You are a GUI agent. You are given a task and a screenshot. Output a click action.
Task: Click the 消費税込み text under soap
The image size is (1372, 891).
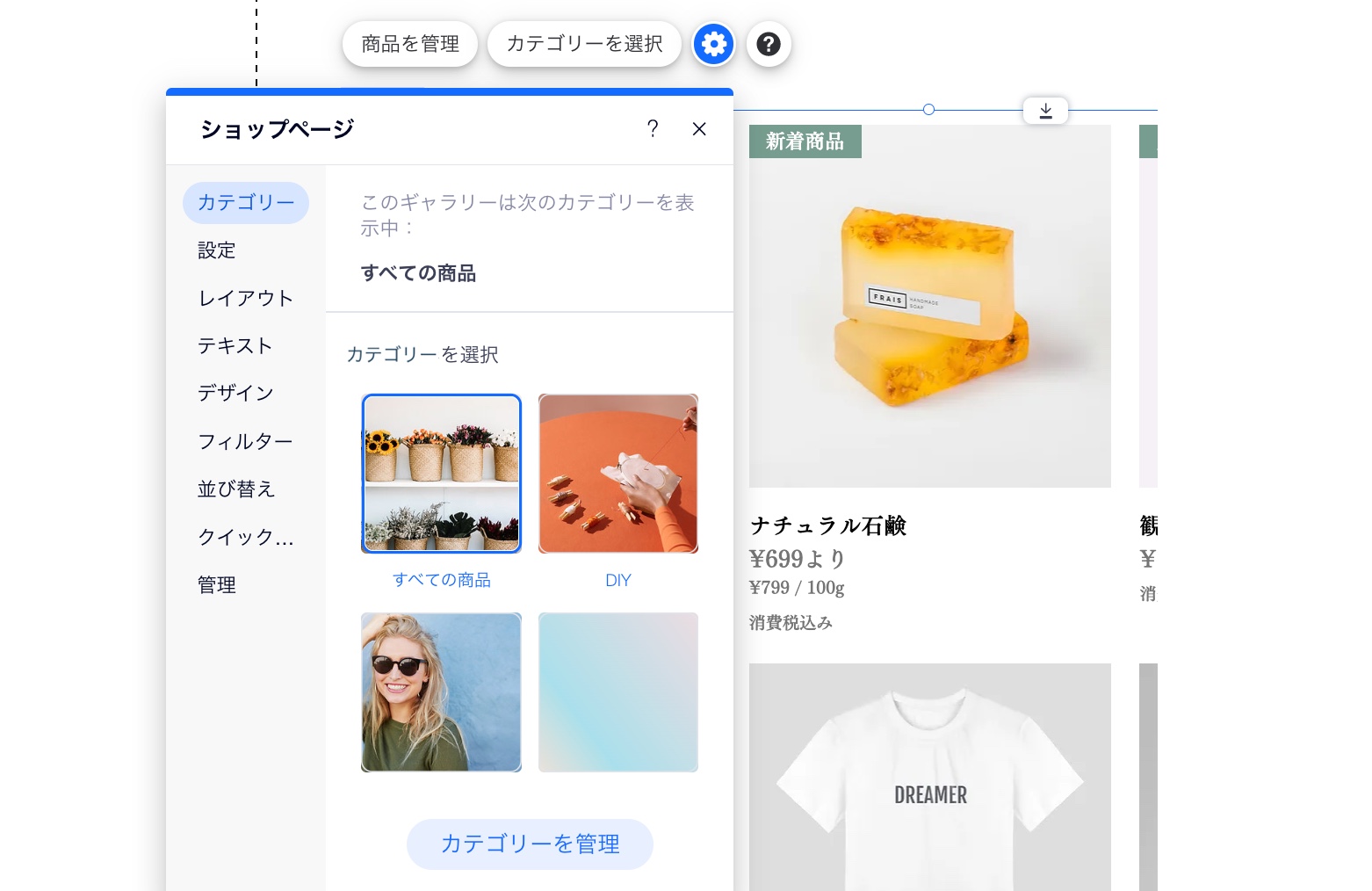tap(791, 623)
